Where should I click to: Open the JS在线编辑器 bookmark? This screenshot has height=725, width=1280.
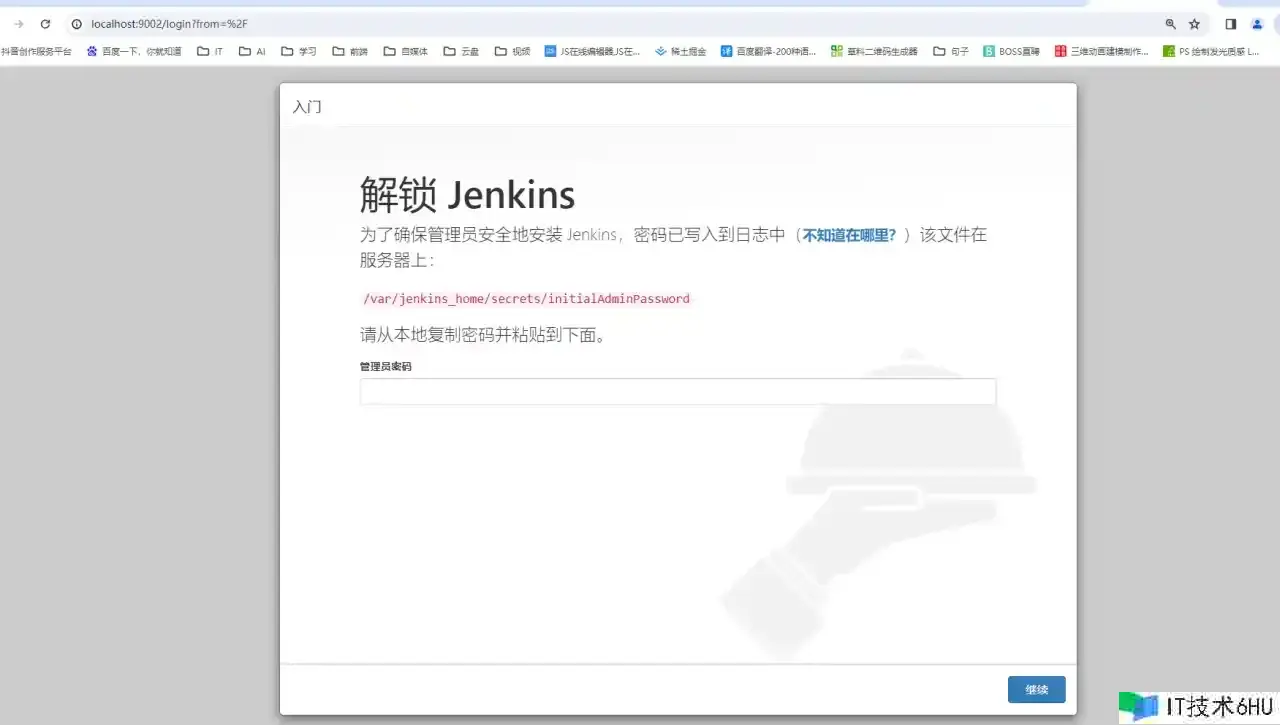[x=593, y=51]
